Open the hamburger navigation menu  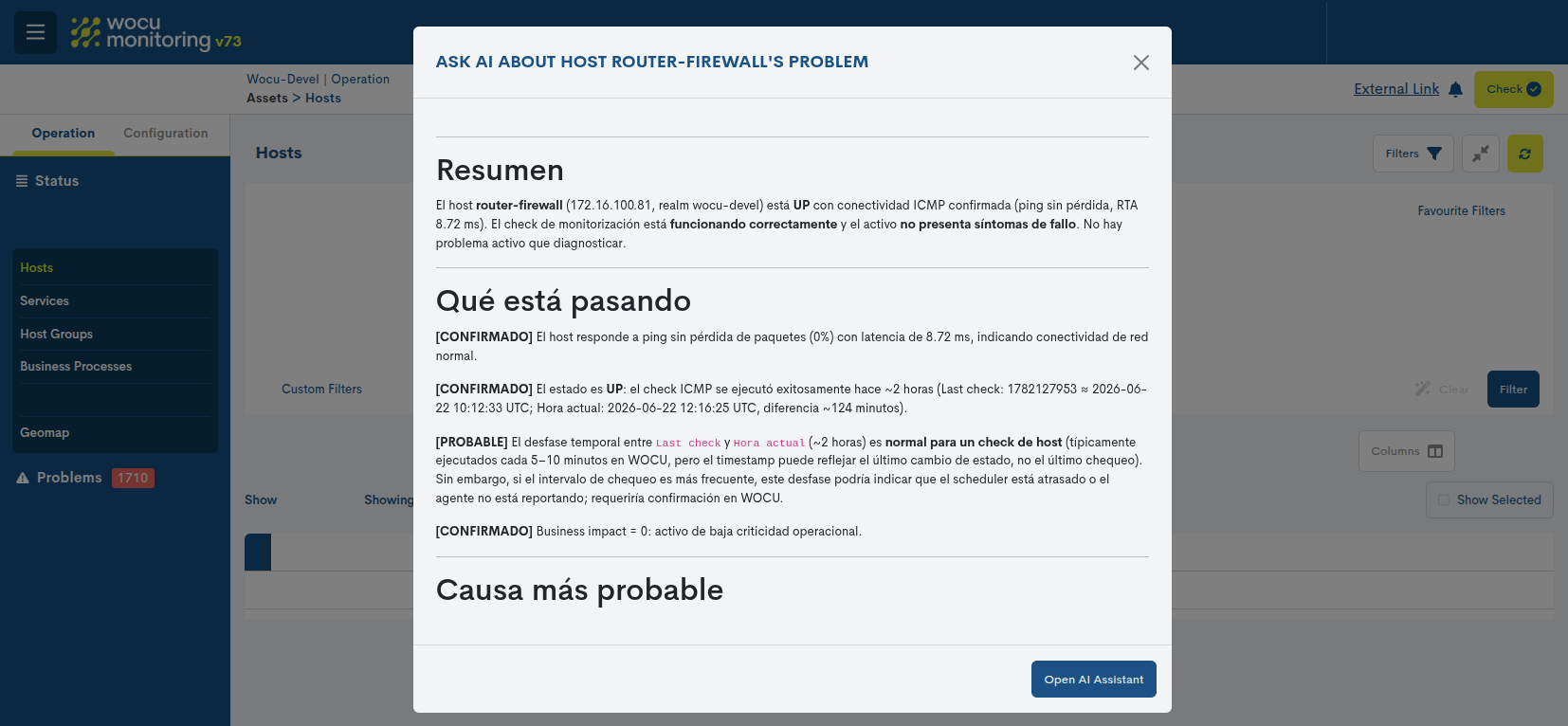[35, 32]
